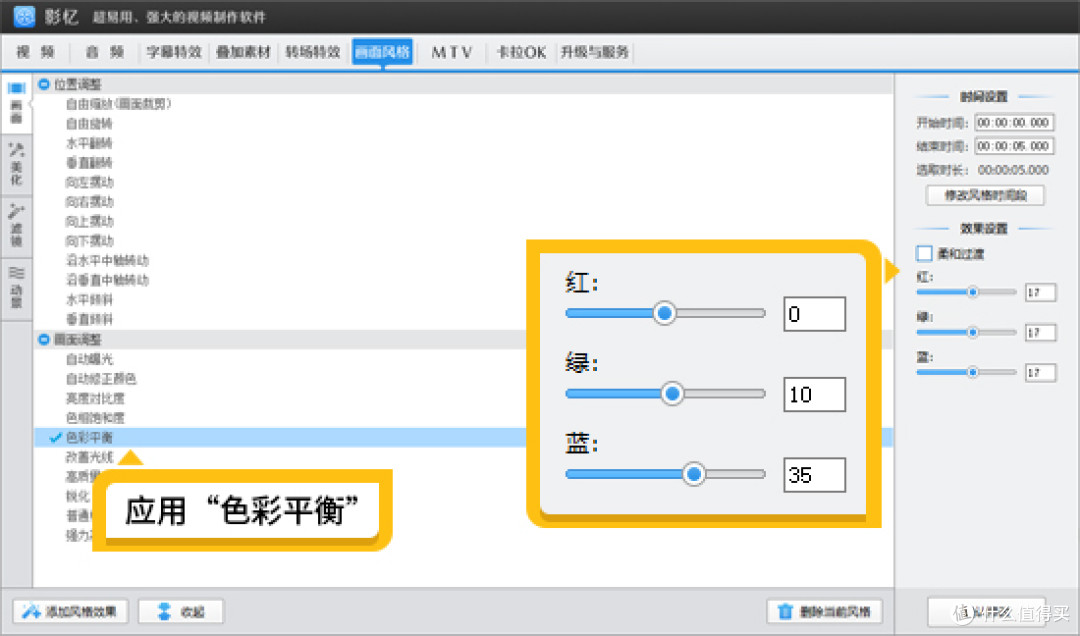The image size is (1080, 636).
Task: Select 垂直翻转 in the list
Action: coord(89,163)
